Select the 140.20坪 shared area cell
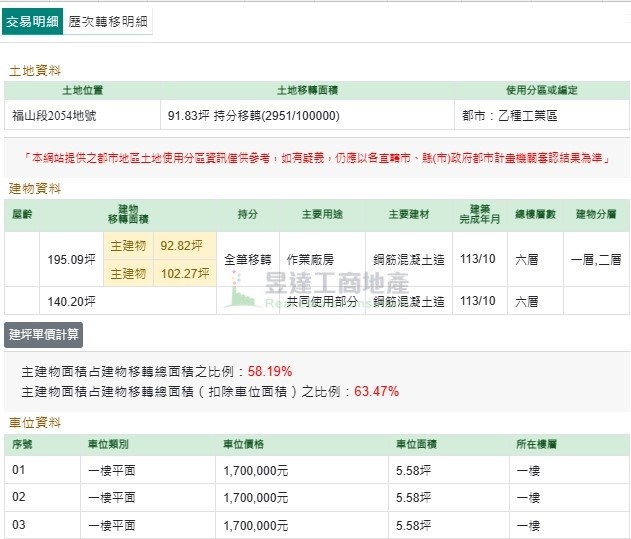The height and width of the screenshot is (539, 631). (71, 301)
